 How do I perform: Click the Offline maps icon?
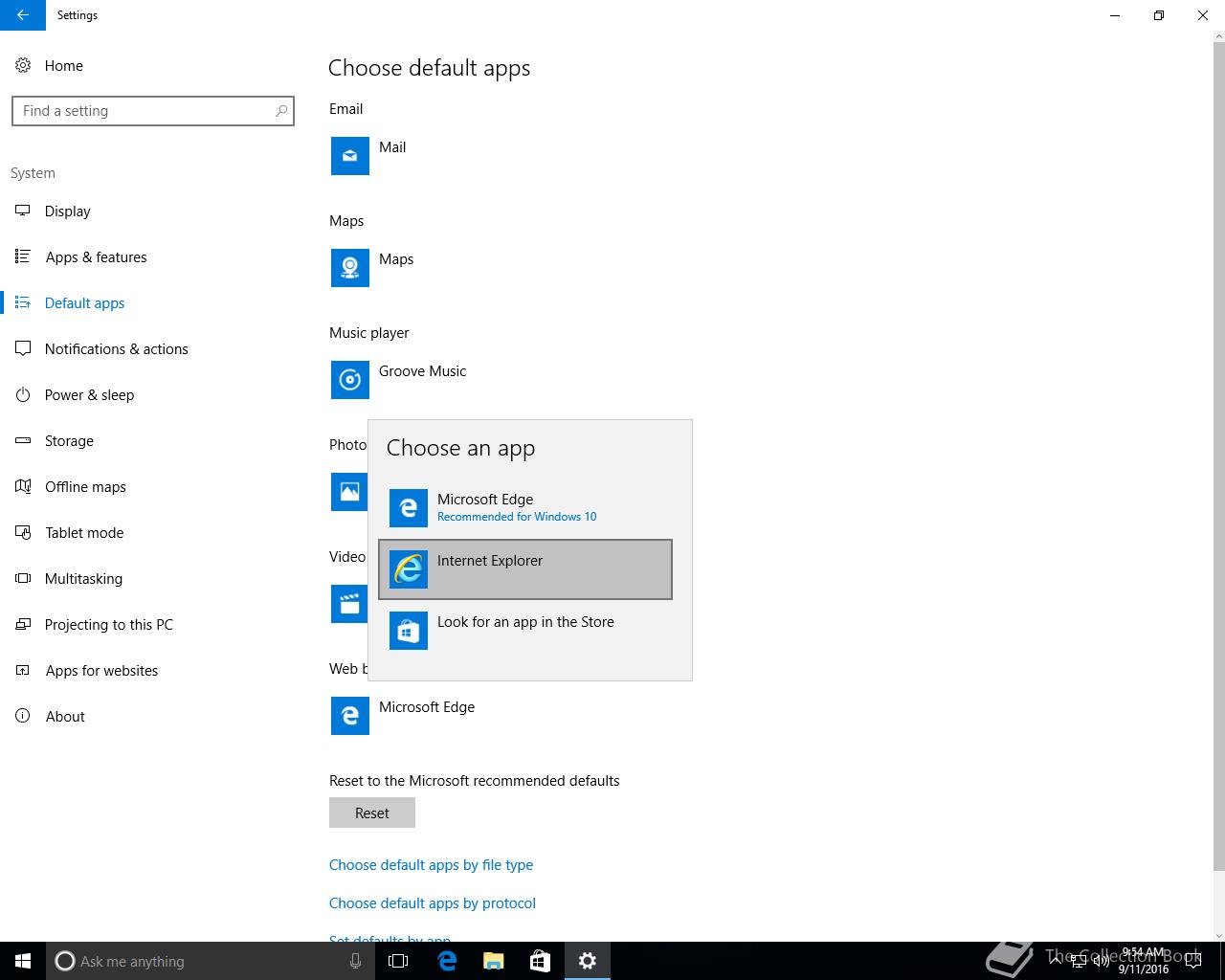23,487
